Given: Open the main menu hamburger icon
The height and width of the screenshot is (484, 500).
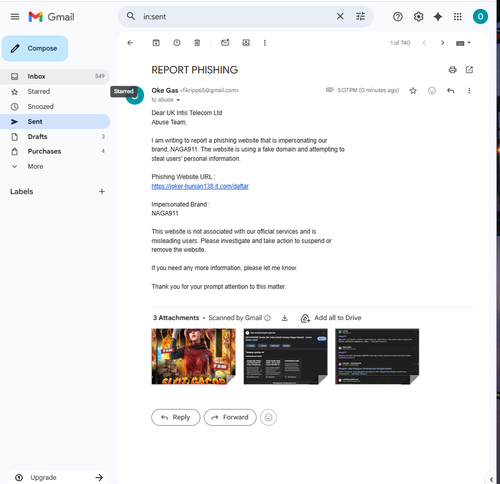Looking at the screenshot, I should [x=15, y=17].
